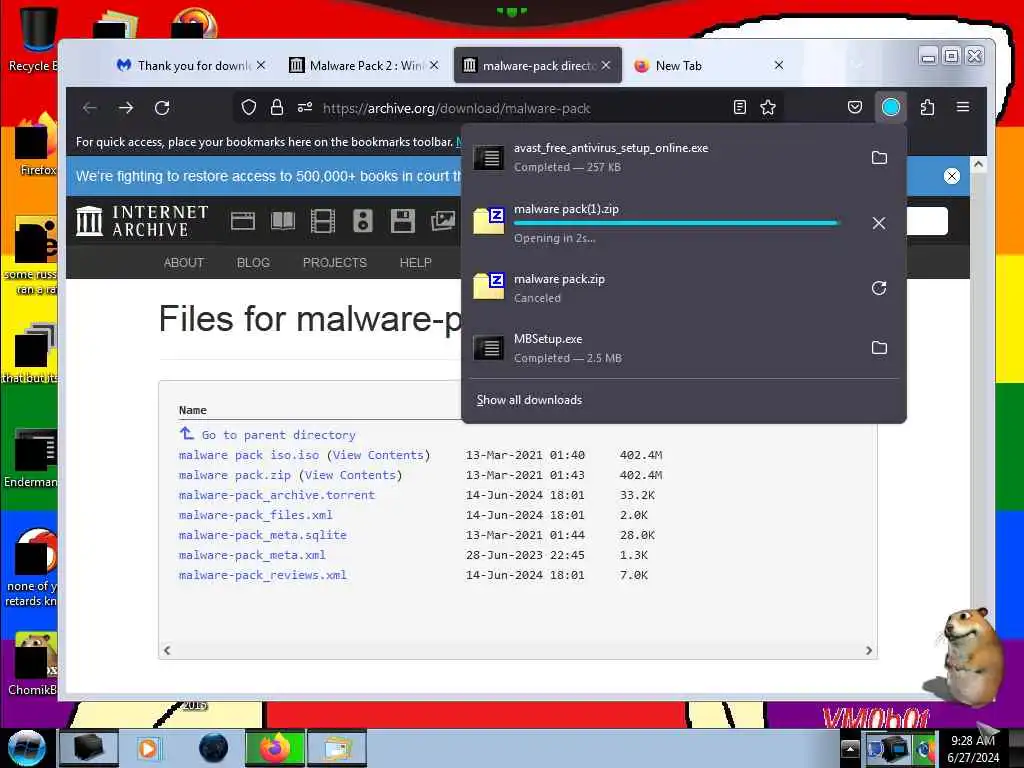Close the 'Malware Pack 2' tab

tap(434, 65)
